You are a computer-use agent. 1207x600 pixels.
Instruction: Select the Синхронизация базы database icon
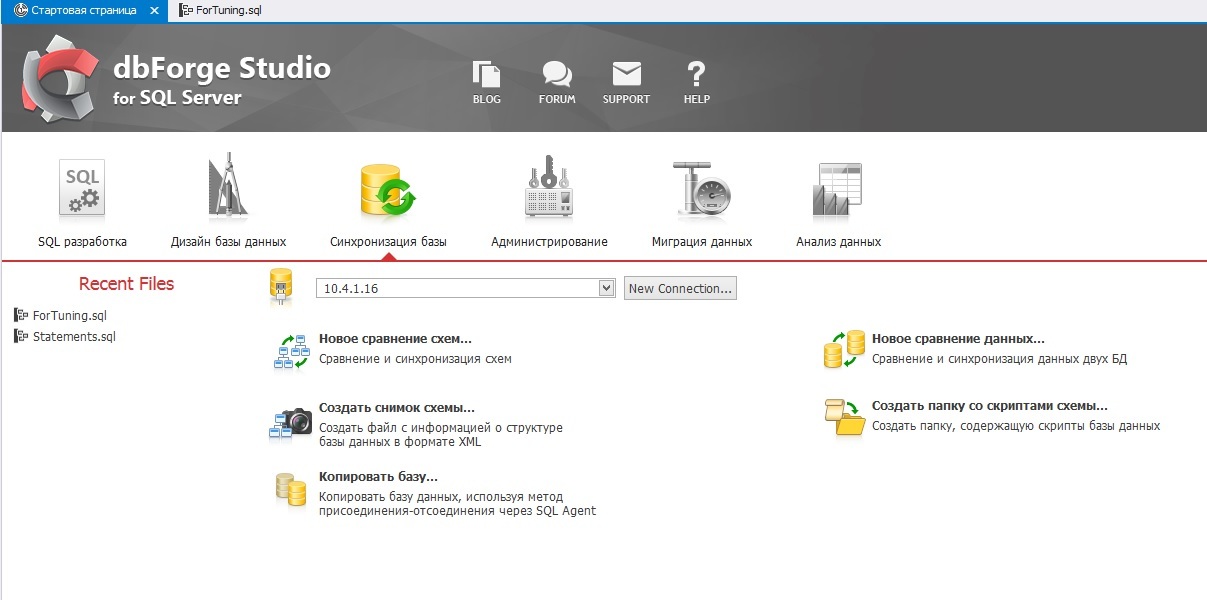coord(387,190)
